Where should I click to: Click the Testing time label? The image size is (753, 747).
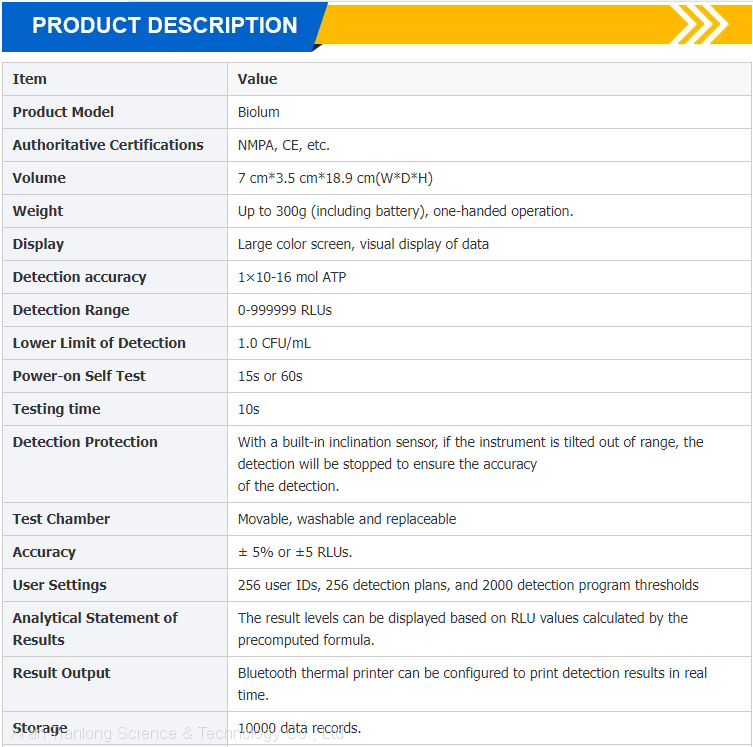pos(56,409)
